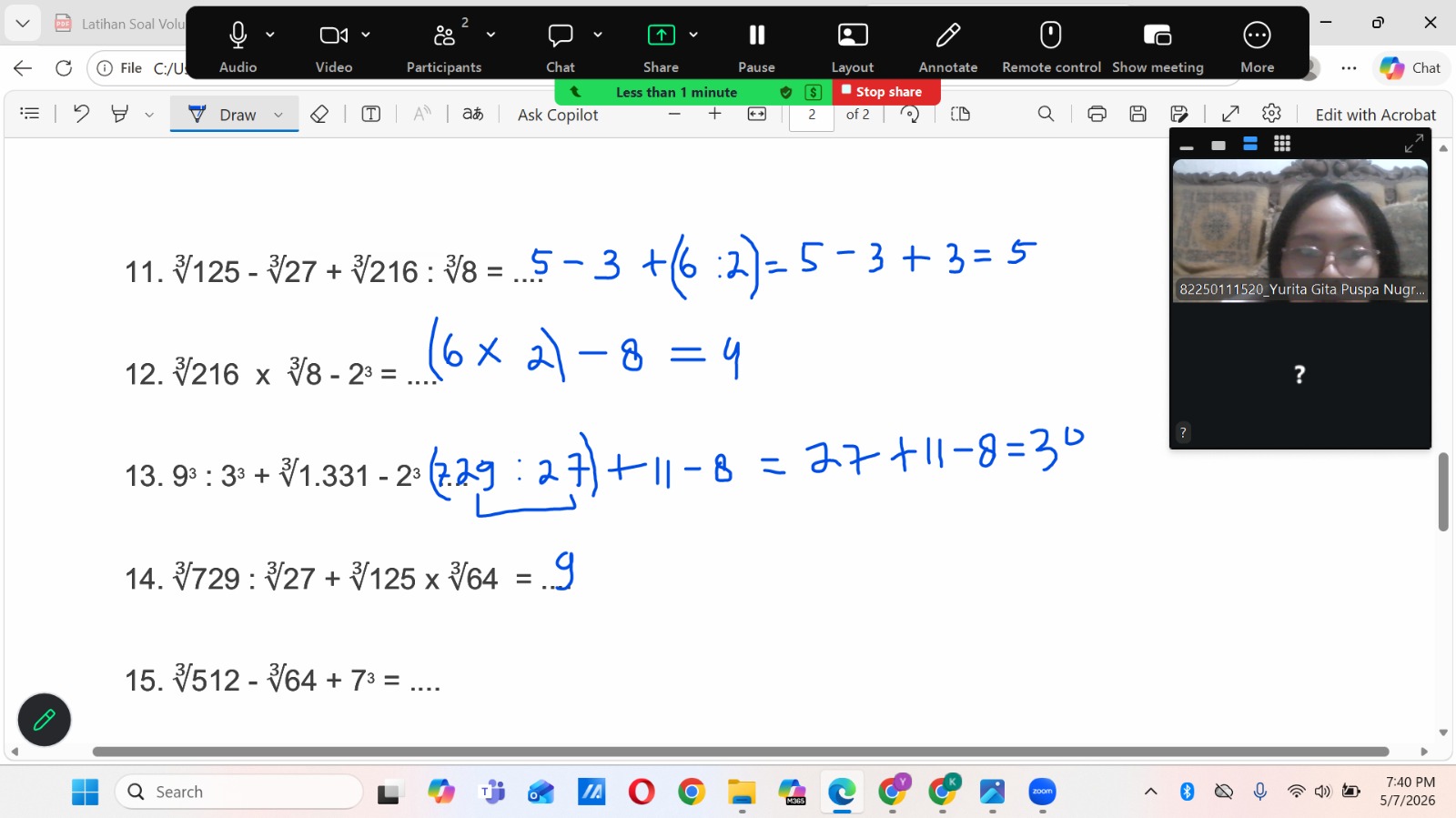This screenshot has width=1456, height=818.
Task: Click Edit with Acrobat
Action: click(x=1375, y=115)
